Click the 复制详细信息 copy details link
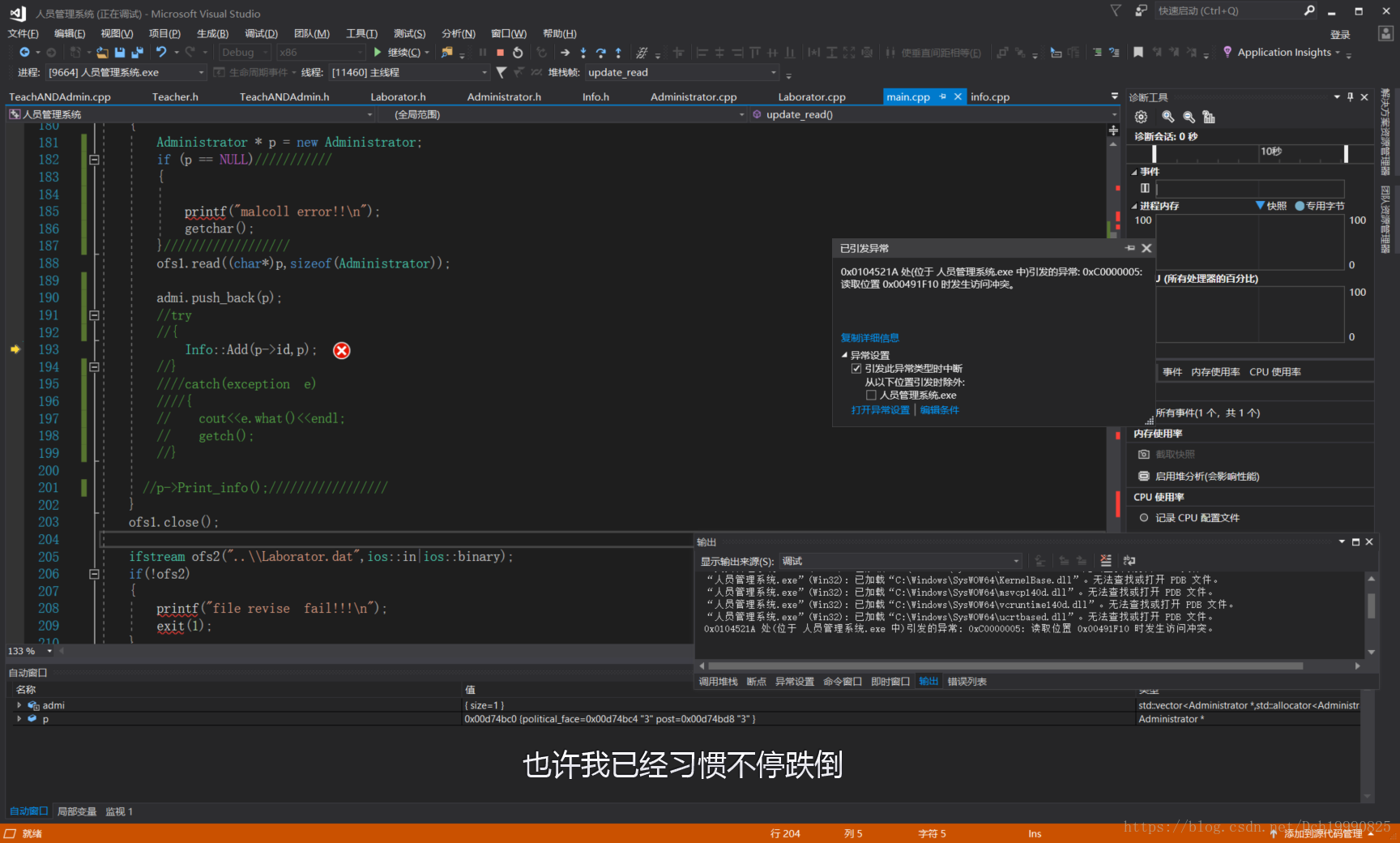The height and width of the screenshot is (843, 1400). click(869, 338)
